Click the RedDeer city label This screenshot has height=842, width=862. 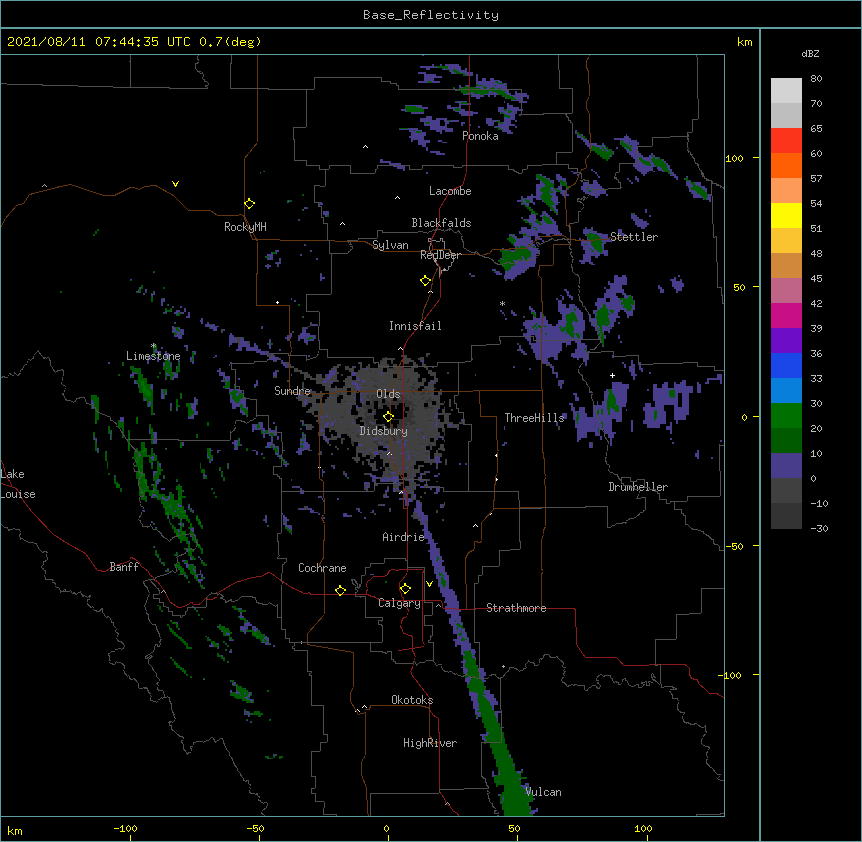tap(440, 255)
